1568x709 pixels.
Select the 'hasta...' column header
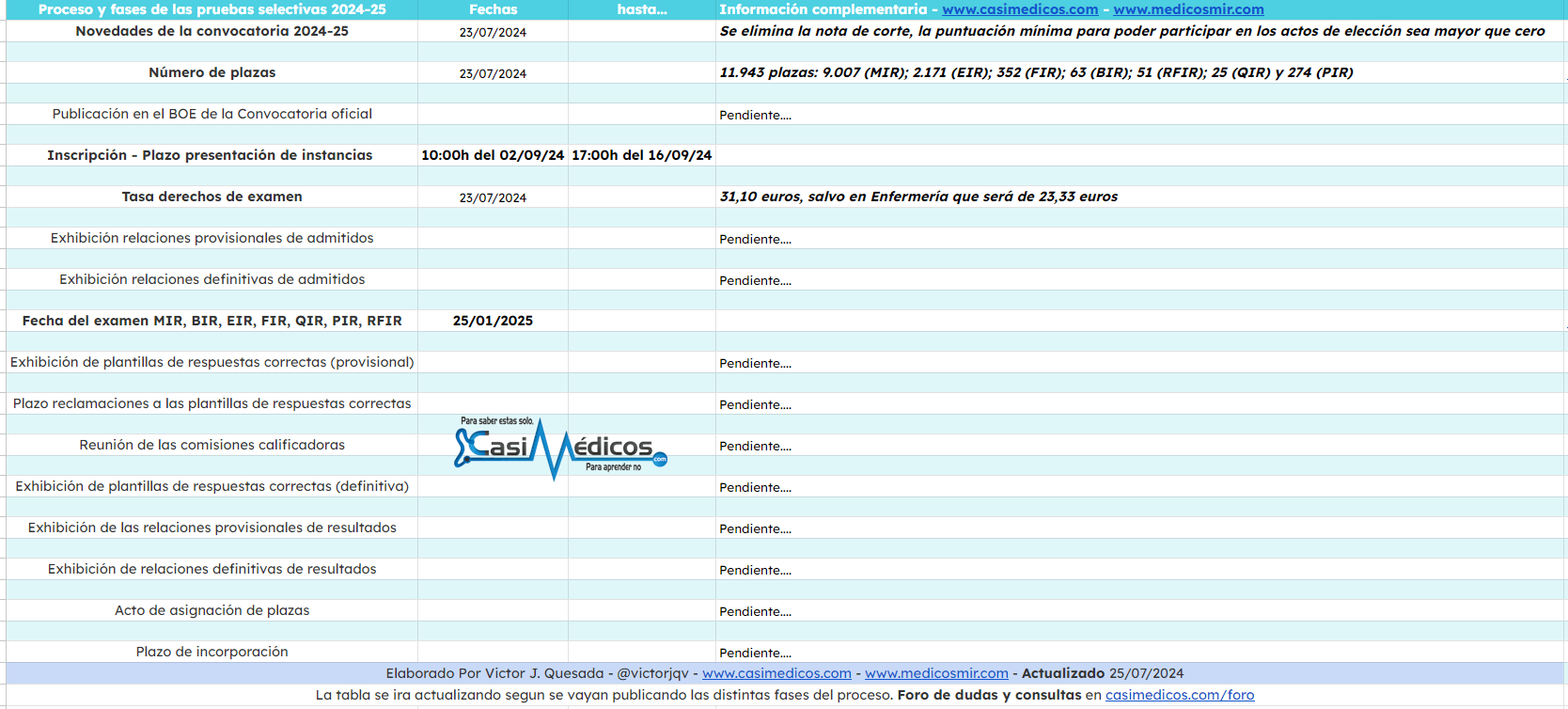coord(642,9)
